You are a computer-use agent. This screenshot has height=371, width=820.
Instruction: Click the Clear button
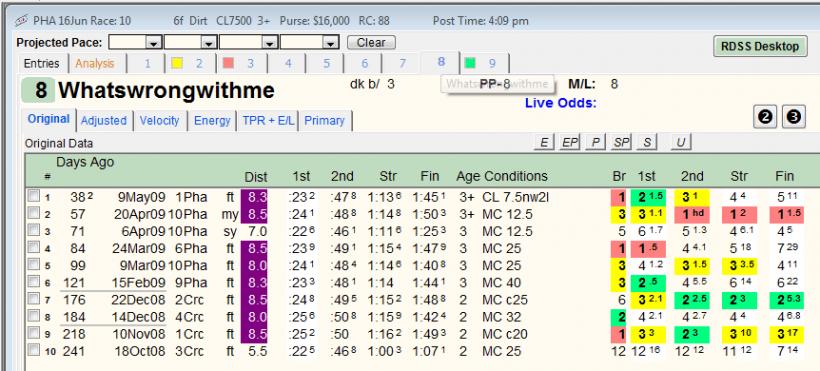pos(371,42)
